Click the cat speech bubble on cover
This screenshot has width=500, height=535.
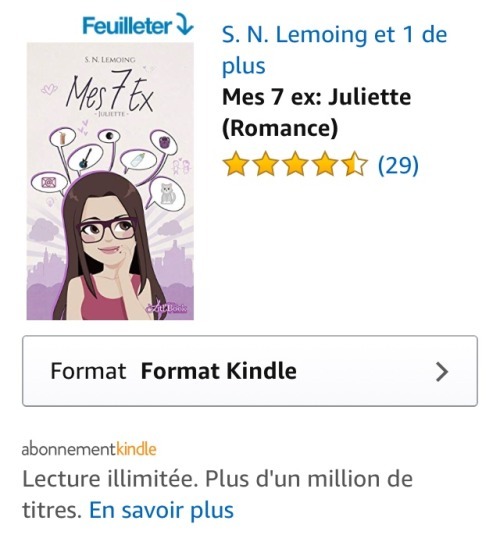[167, 194]
